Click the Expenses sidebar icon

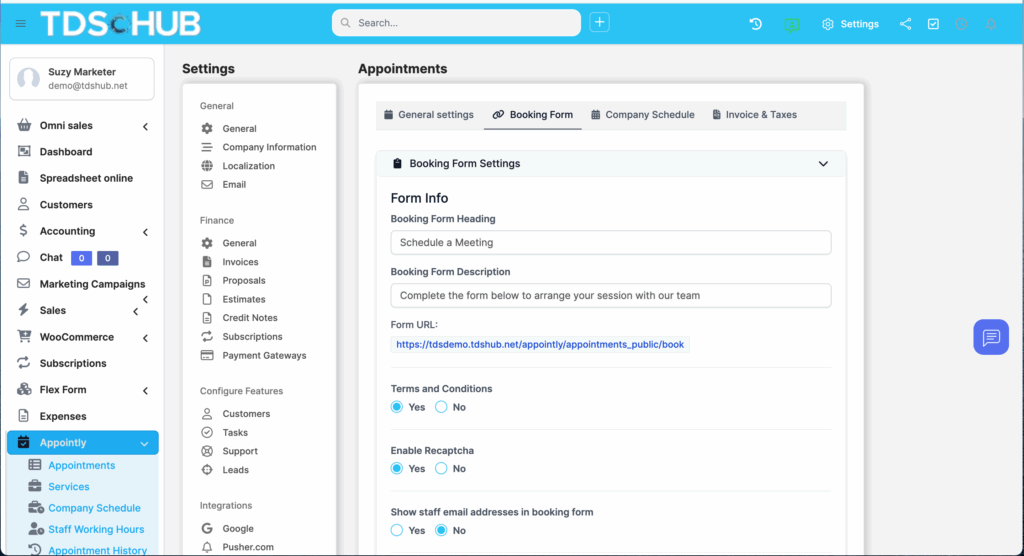(x=24, y=416)
